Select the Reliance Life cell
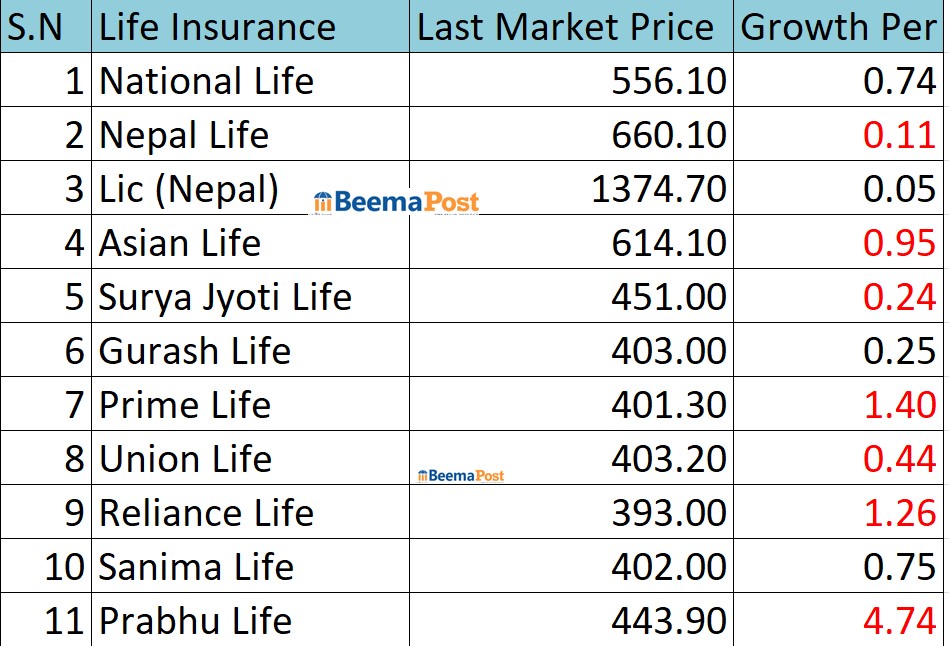This screenshot has height=646, width=949. click(206, 513)
